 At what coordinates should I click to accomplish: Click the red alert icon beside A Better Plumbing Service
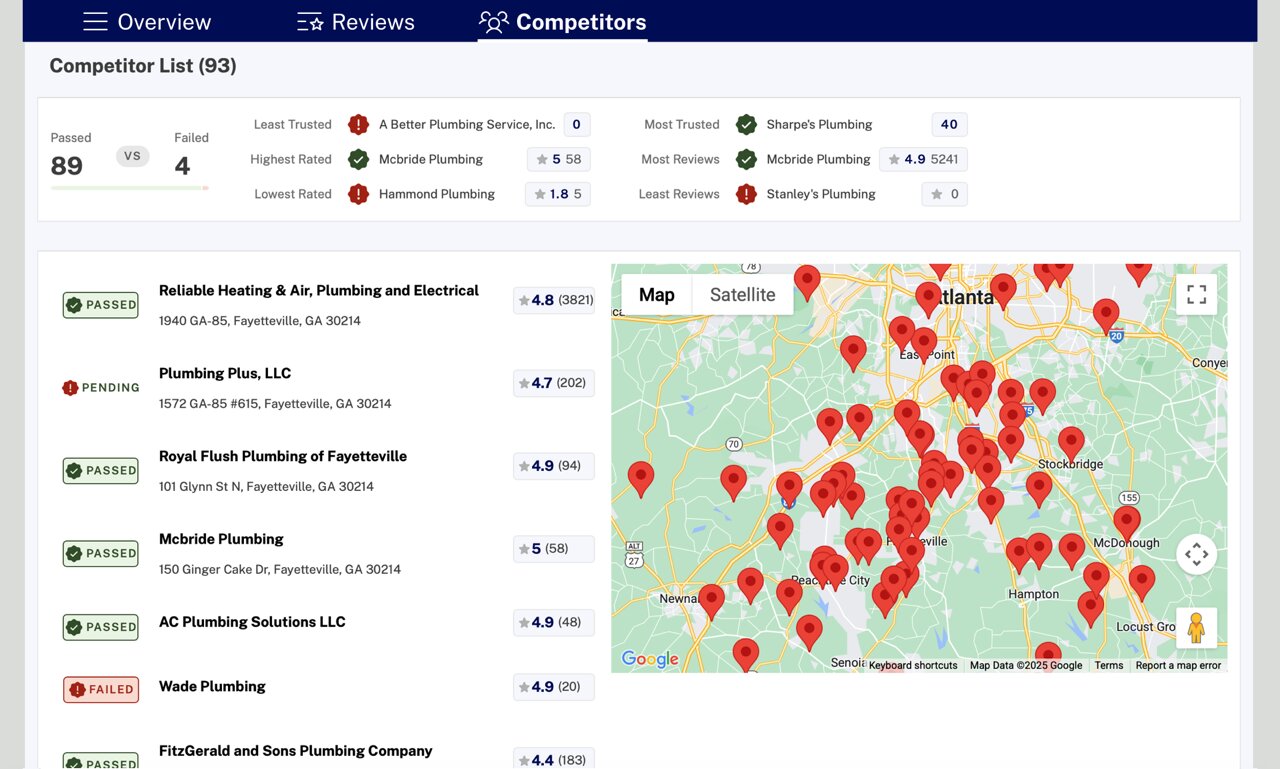358,125
